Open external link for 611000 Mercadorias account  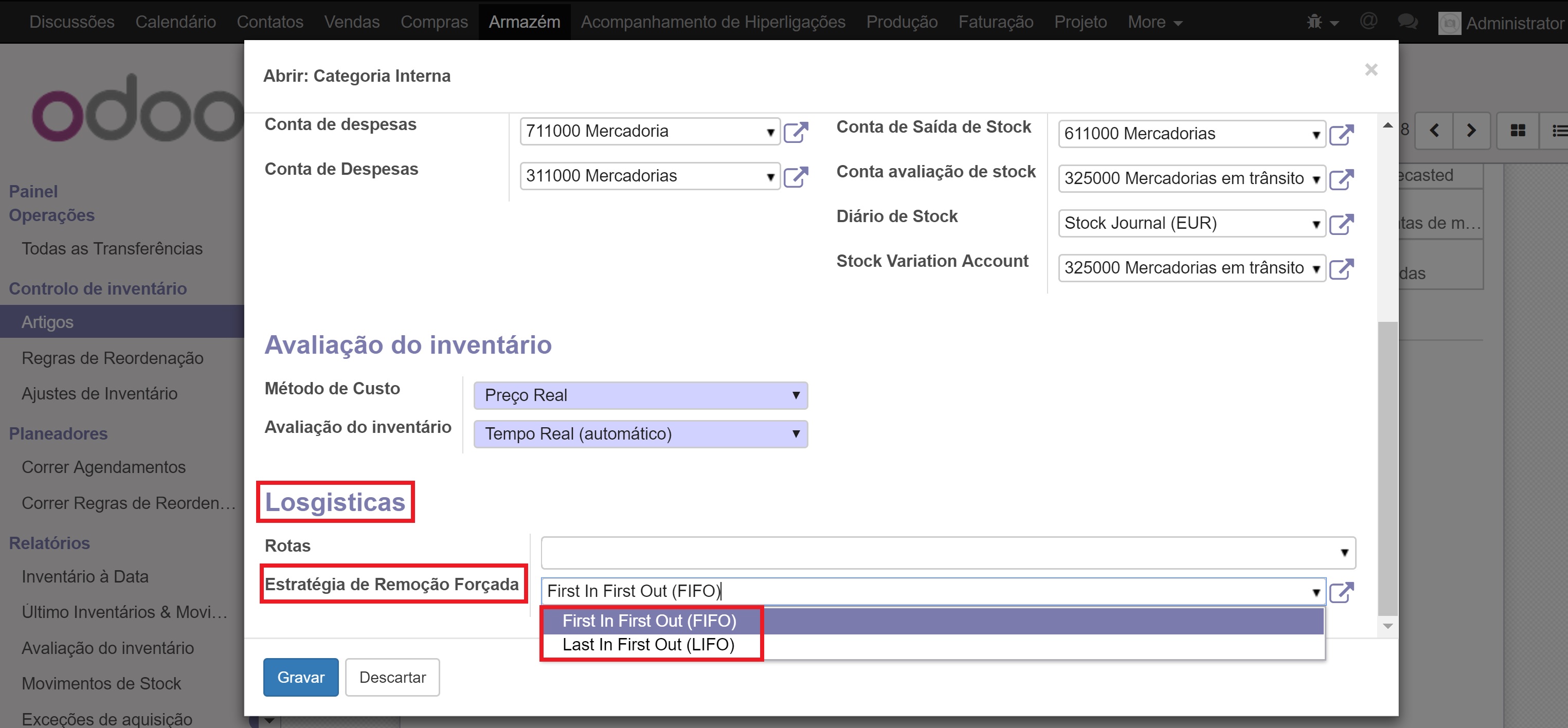tap(1341, 135)
